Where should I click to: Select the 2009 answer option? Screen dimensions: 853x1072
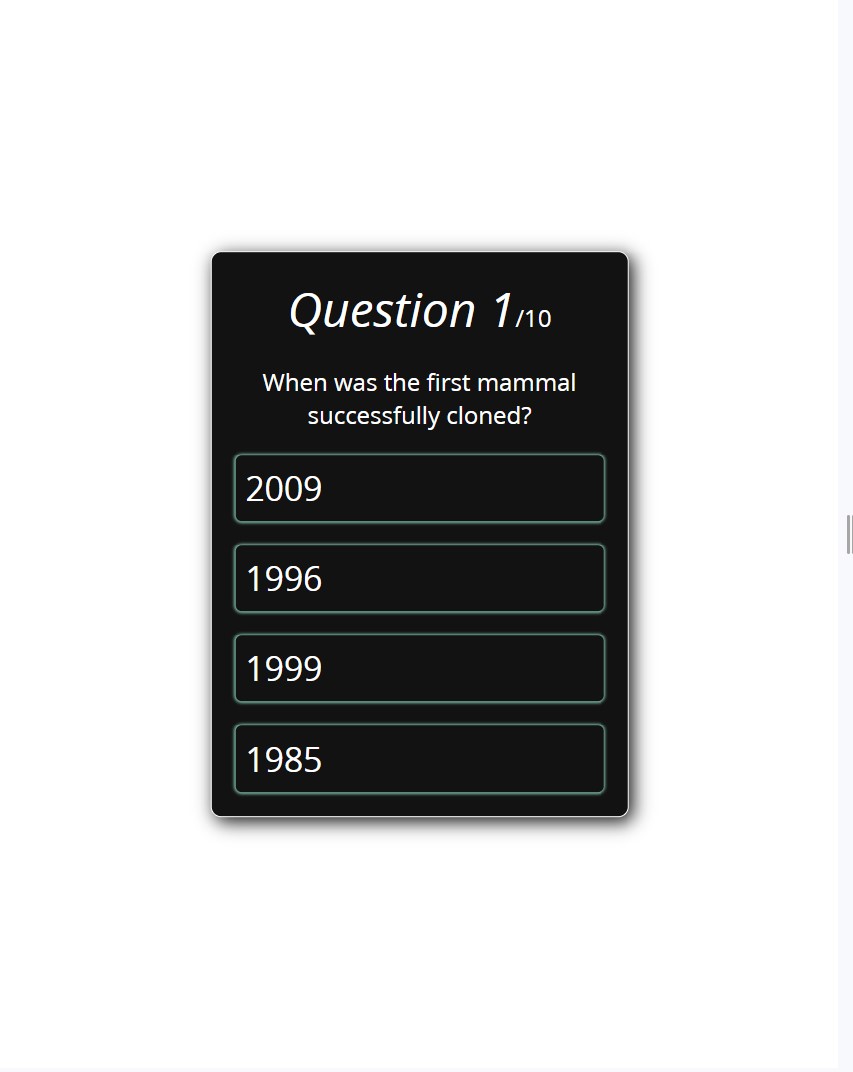point(419,488)
